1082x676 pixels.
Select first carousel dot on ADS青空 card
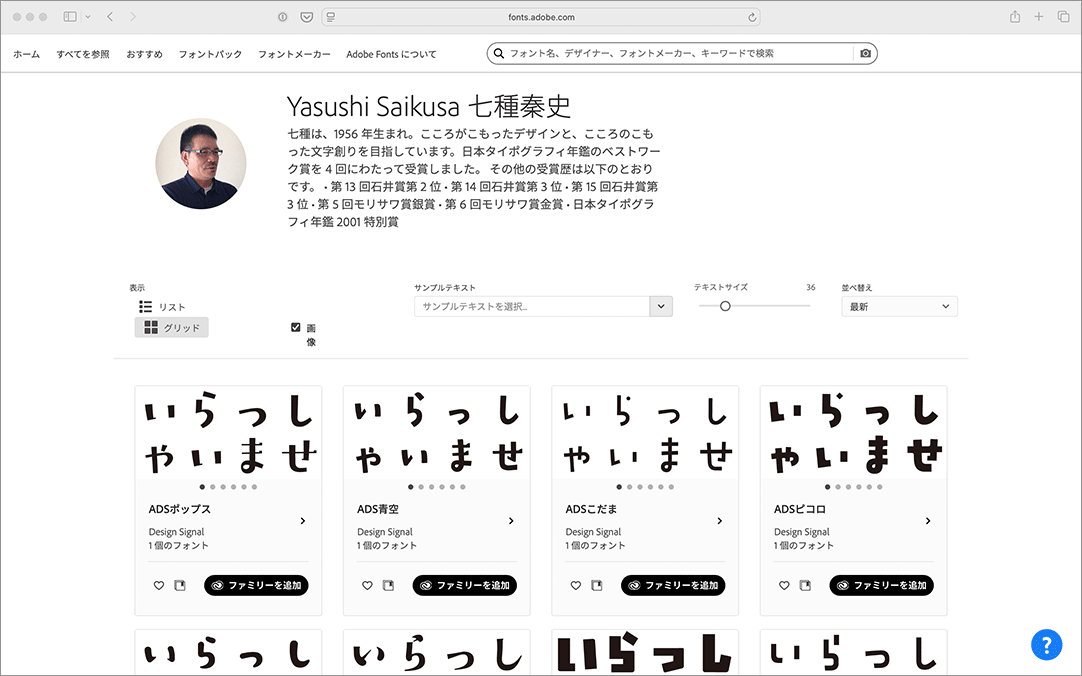(411, 487)
